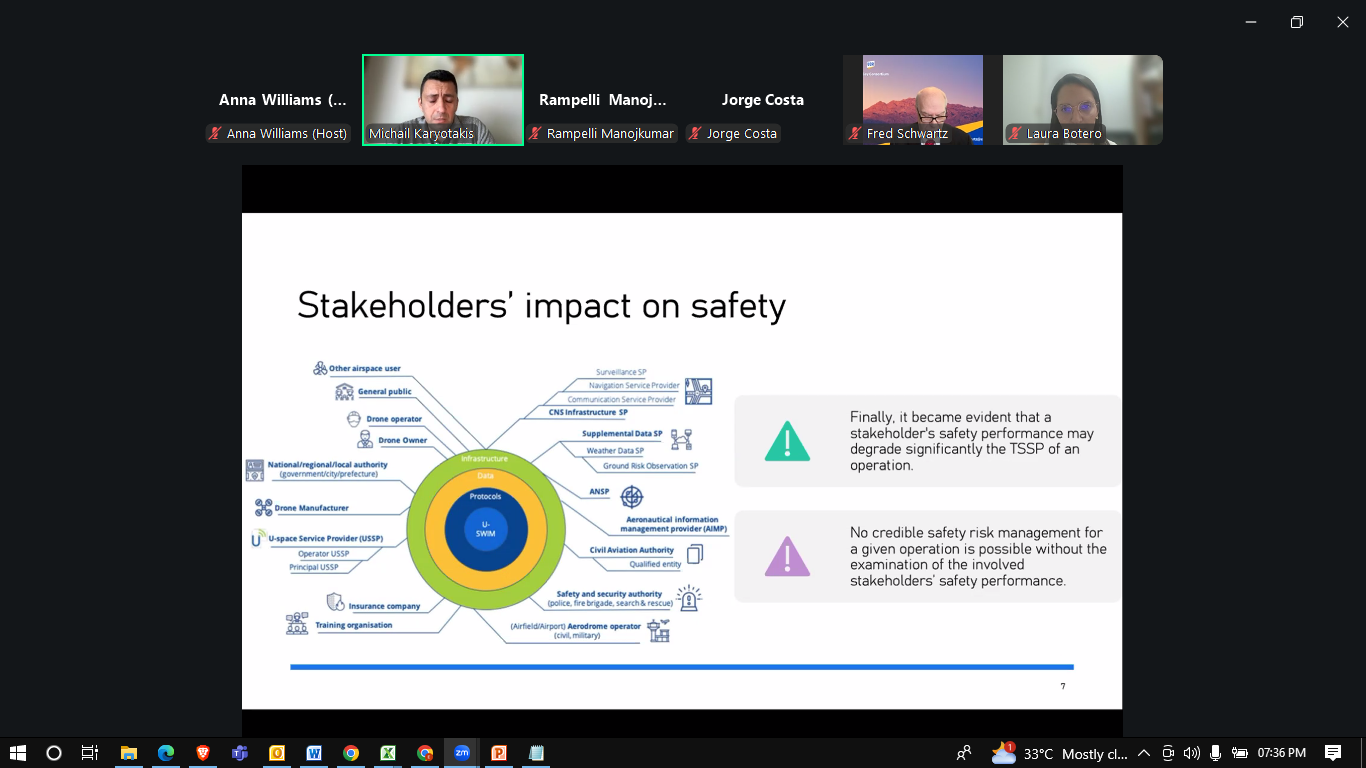Open Brave browser from the taskbar

tap(202, 753)
